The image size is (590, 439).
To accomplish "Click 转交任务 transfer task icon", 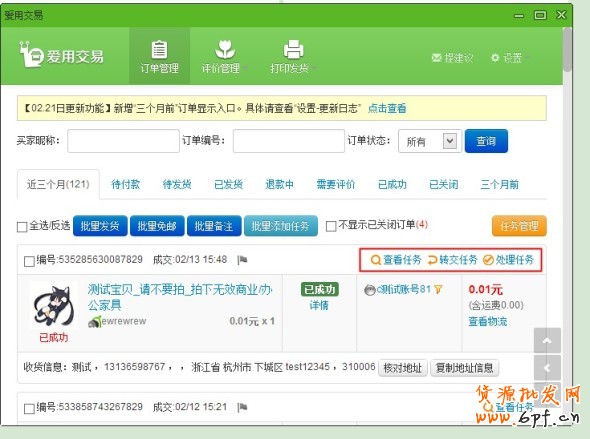I will [433, 260].
